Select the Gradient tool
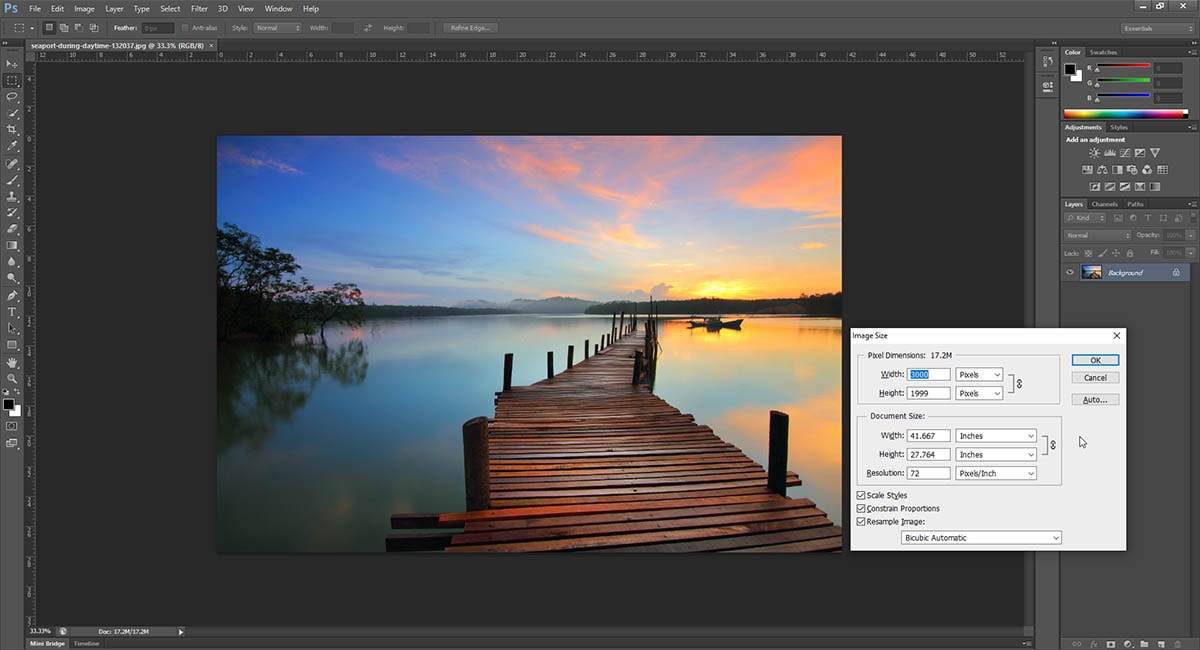This screenshot has width=1200, height=650. [x=12, y=246]
